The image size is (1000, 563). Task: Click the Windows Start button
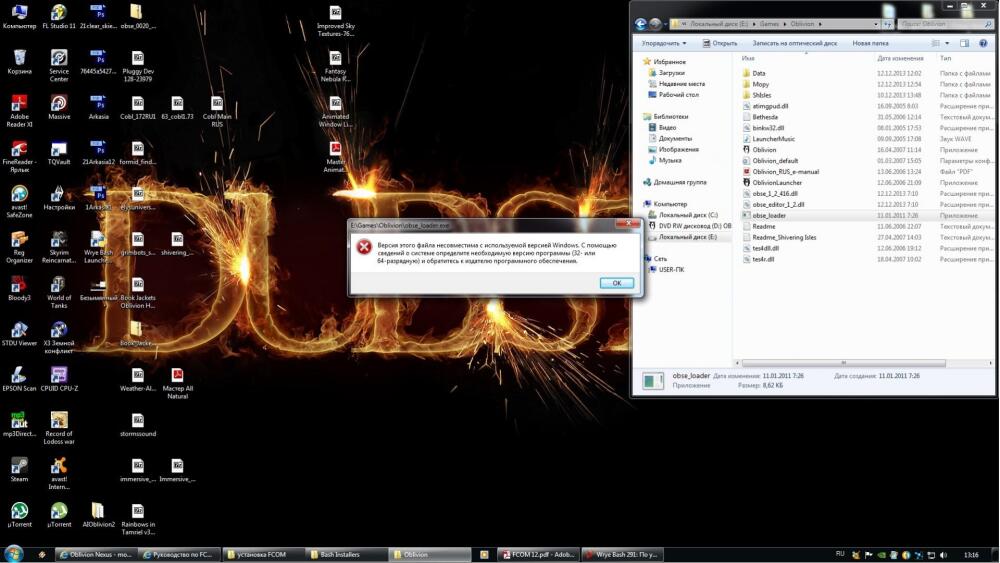pyautogui.click(x=14, y=553)
